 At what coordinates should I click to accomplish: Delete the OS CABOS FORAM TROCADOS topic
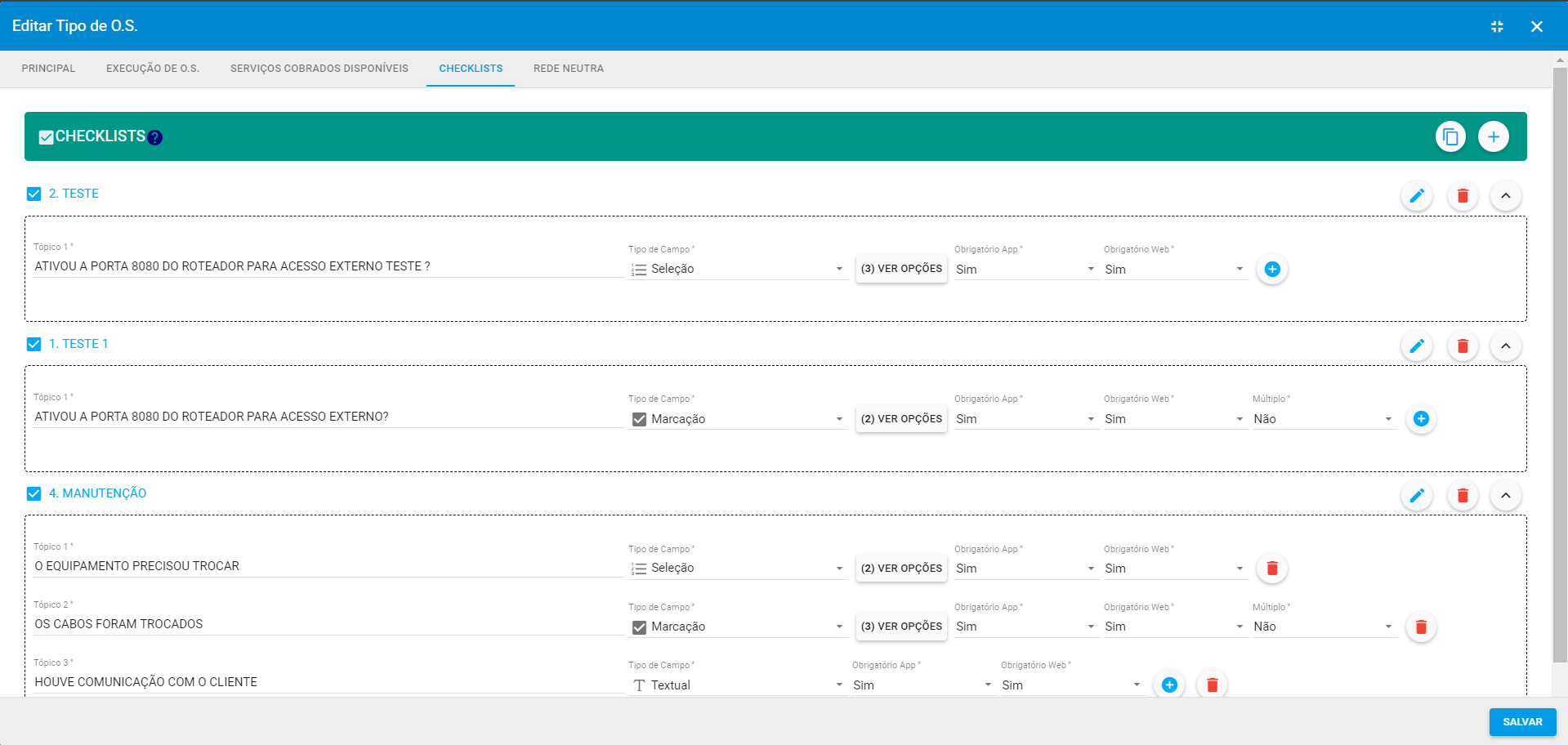(1421, 627)
